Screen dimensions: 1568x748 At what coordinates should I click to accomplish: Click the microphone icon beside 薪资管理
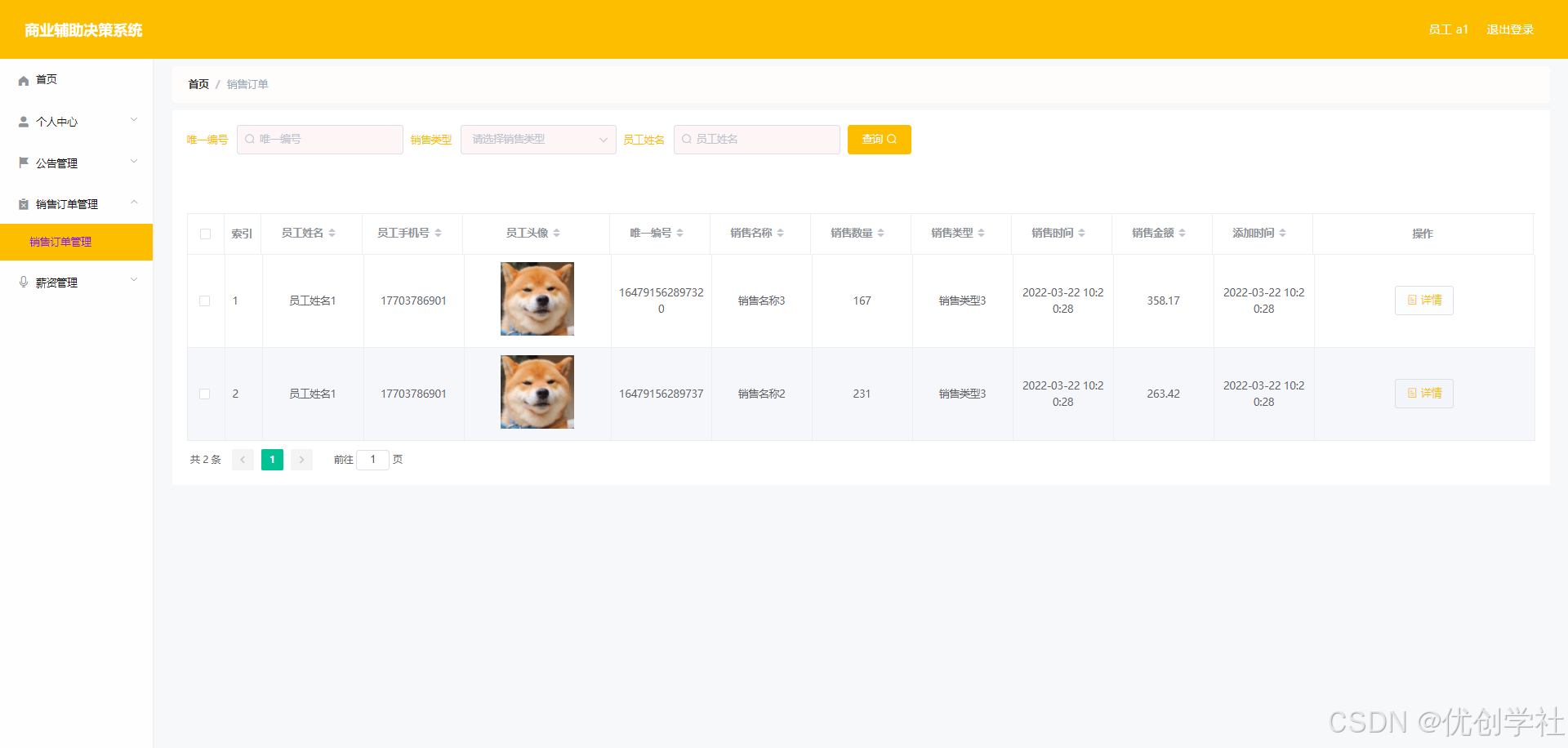24,282
